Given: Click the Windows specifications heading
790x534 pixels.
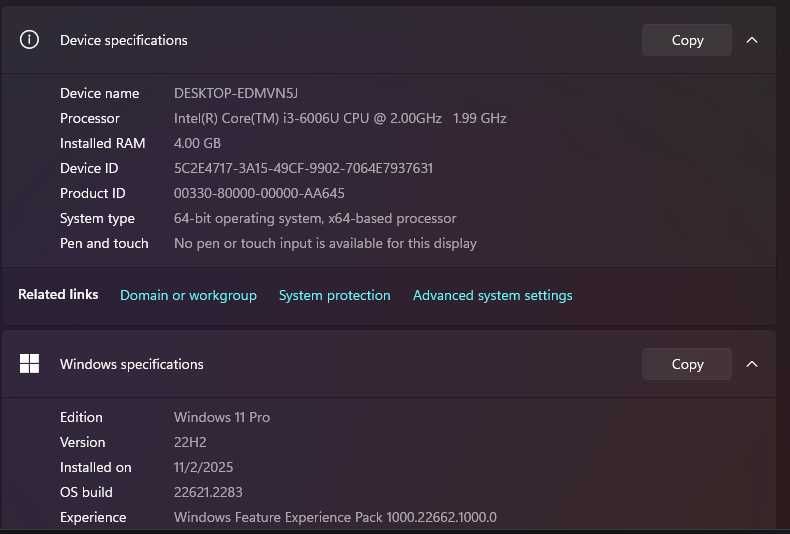Looking at the screenshot, I should (x=131, y=364).
